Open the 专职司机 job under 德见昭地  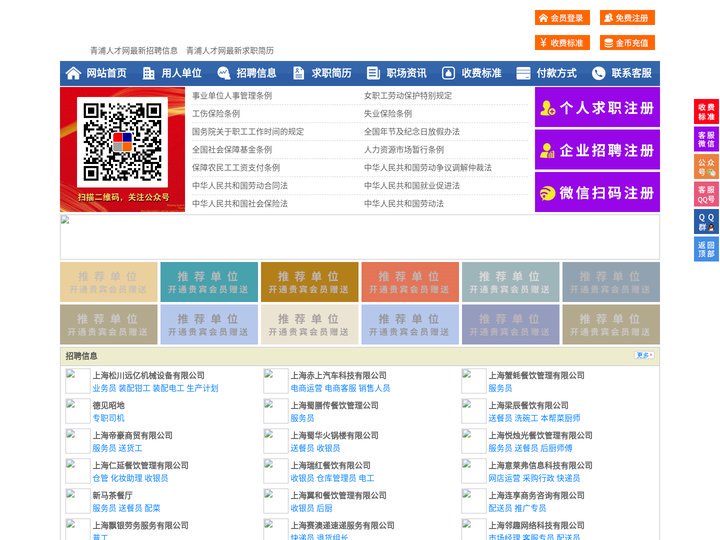[x=108, y=418]
